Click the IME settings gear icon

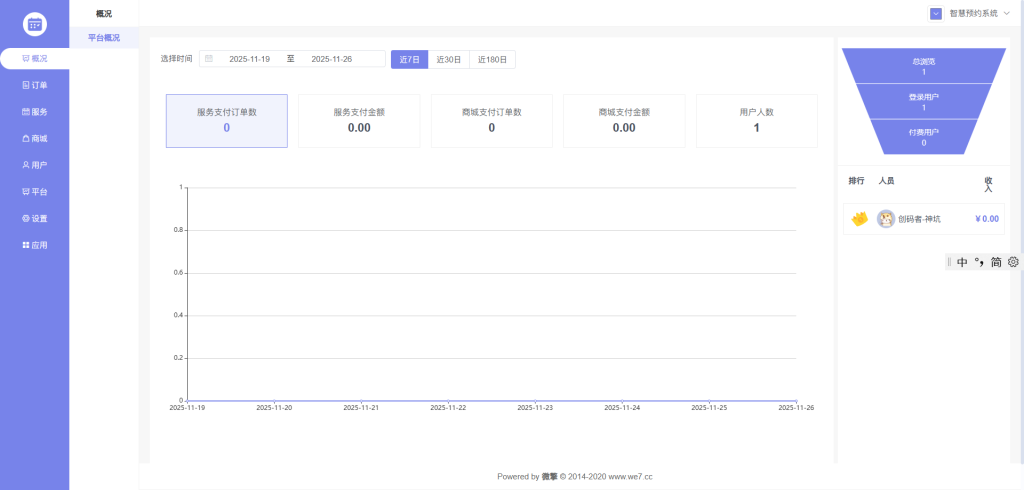click(x=1013, y=262)
